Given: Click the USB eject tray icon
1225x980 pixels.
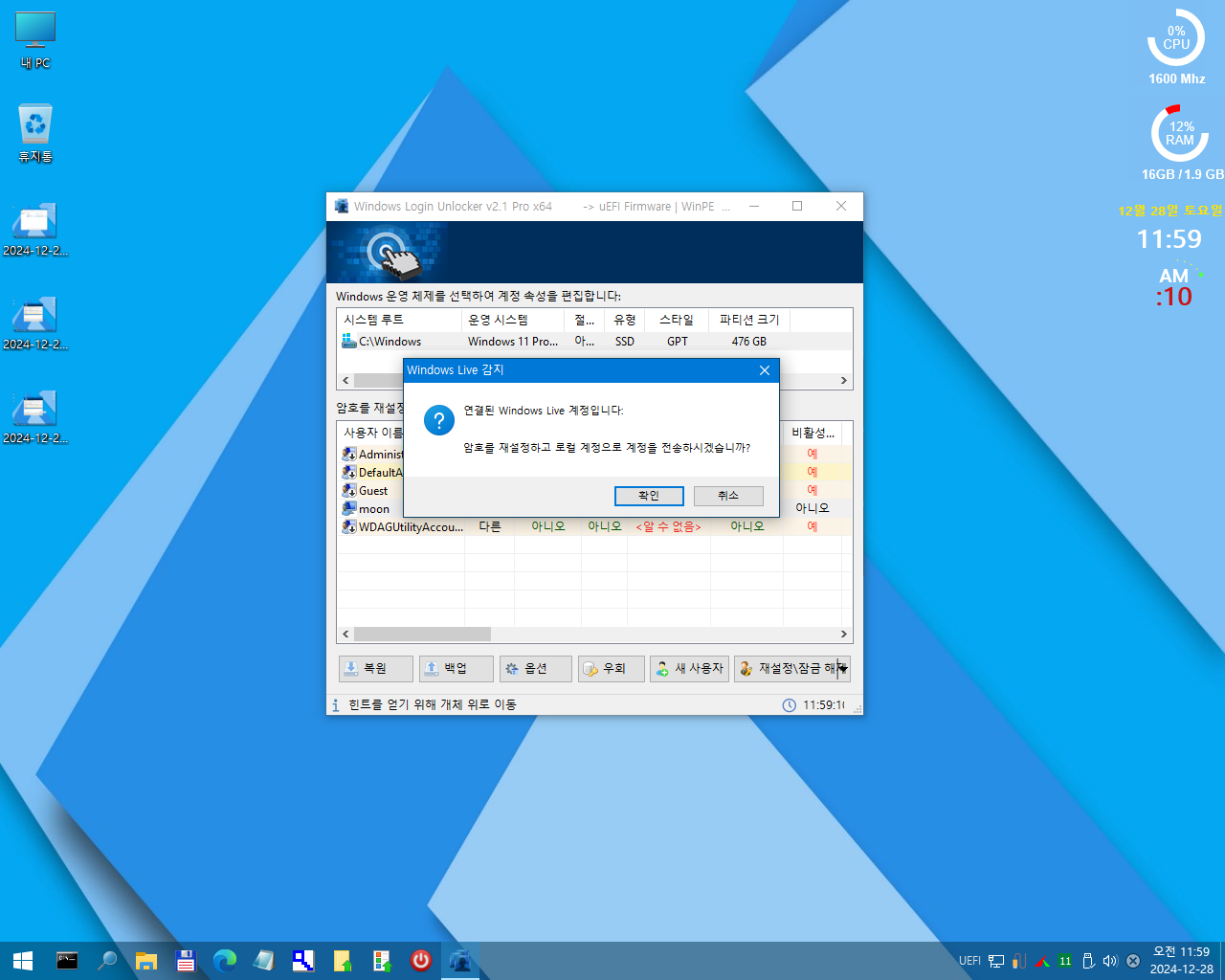Looking at the screenshot, I should (1088, 961).
